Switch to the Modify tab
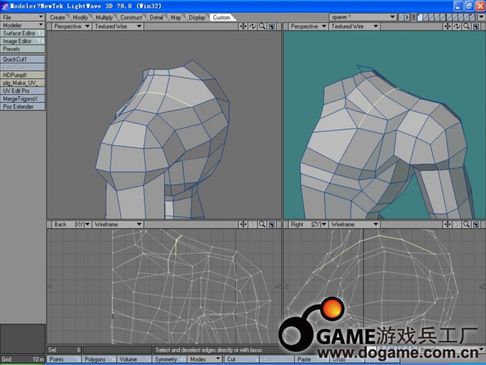Screen dimensions: 486x365 coord(80,17)
